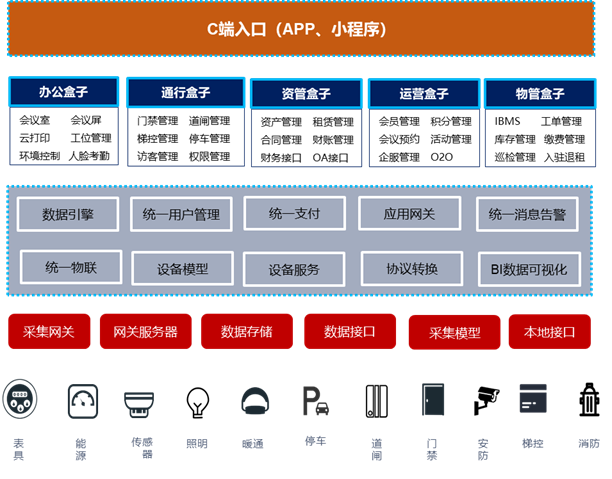Image resolution: width=612 pixels, height=479 pixels.
Task: Click the red 采集网关 button
Action: point(49,331)
